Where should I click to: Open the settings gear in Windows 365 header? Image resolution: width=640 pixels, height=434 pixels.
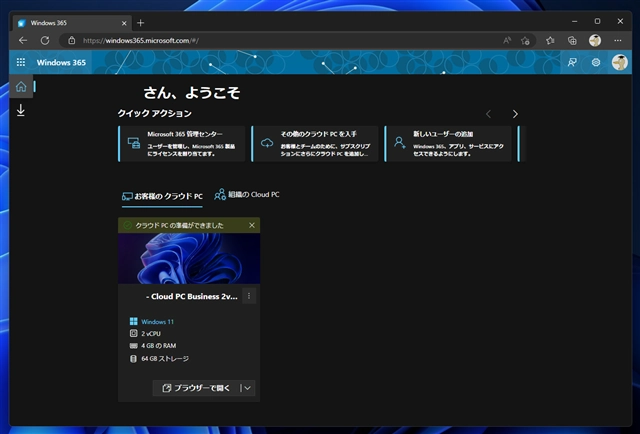tap(596, 62)
